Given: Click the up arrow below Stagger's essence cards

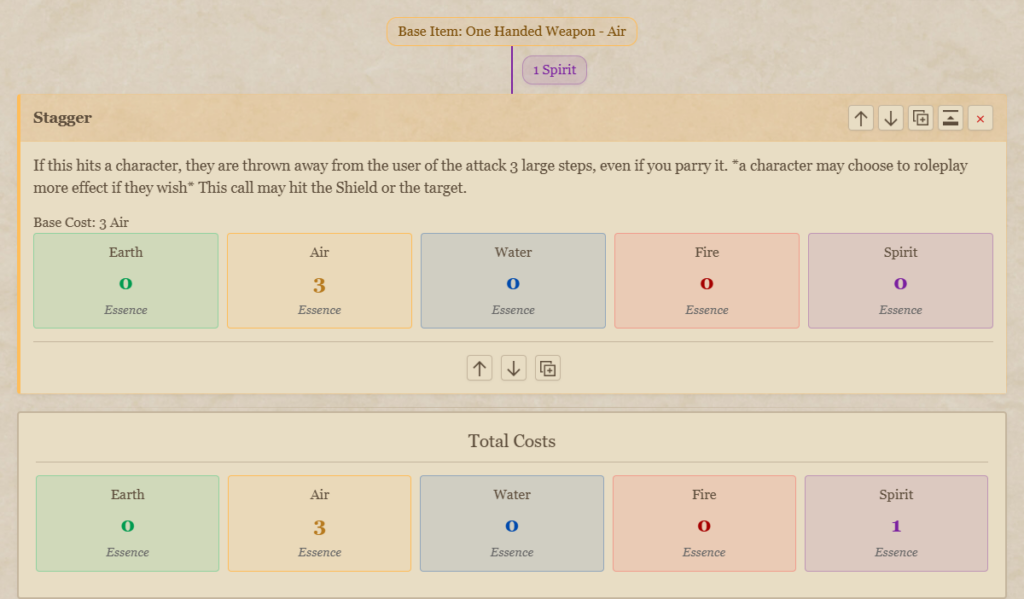Looking at the screenshot, I should click(x=480, y=368).
